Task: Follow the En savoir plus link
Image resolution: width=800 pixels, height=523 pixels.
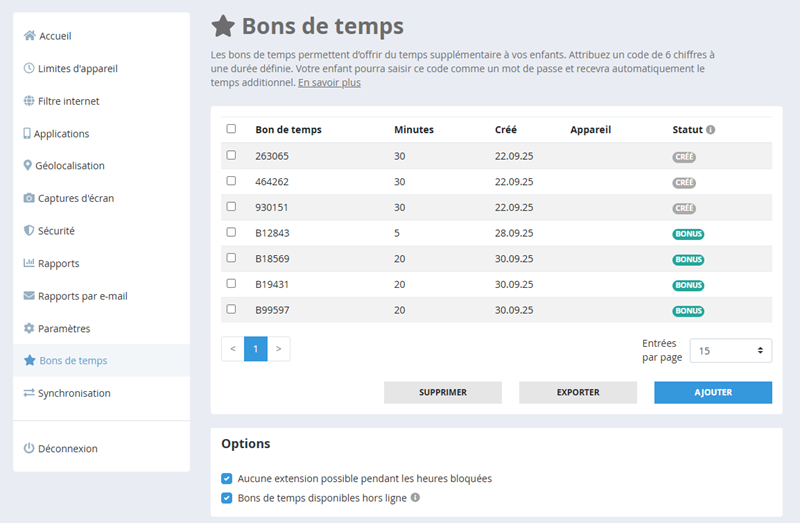Action: [x=329, y=83]
